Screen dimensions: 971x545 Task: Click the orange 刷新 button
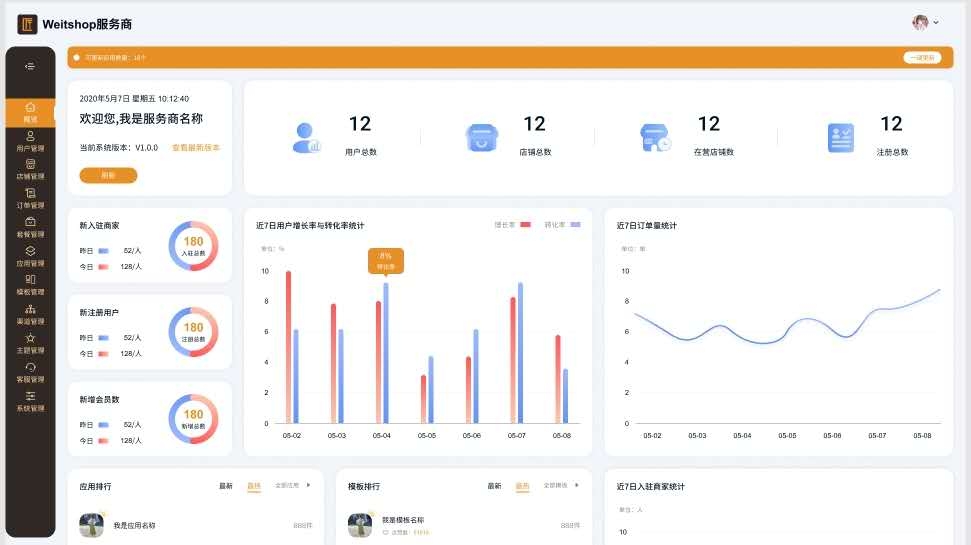[108, 175]
